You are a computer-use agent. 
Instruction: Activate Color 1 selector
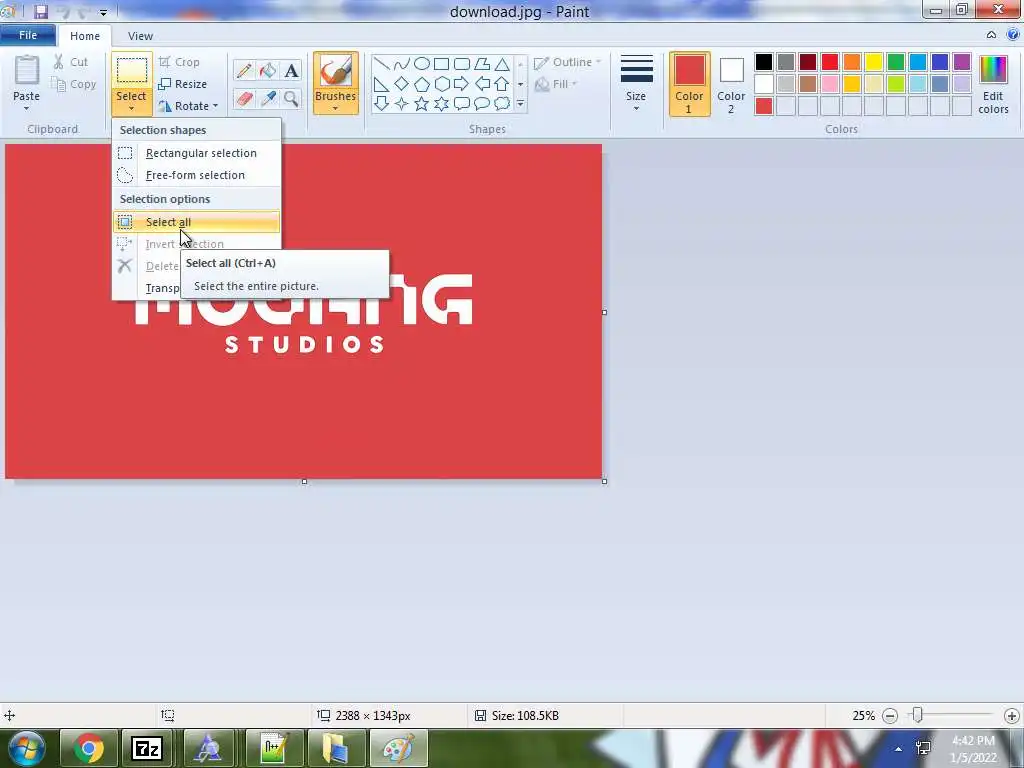pyautogui.click(x=690, y=84)
